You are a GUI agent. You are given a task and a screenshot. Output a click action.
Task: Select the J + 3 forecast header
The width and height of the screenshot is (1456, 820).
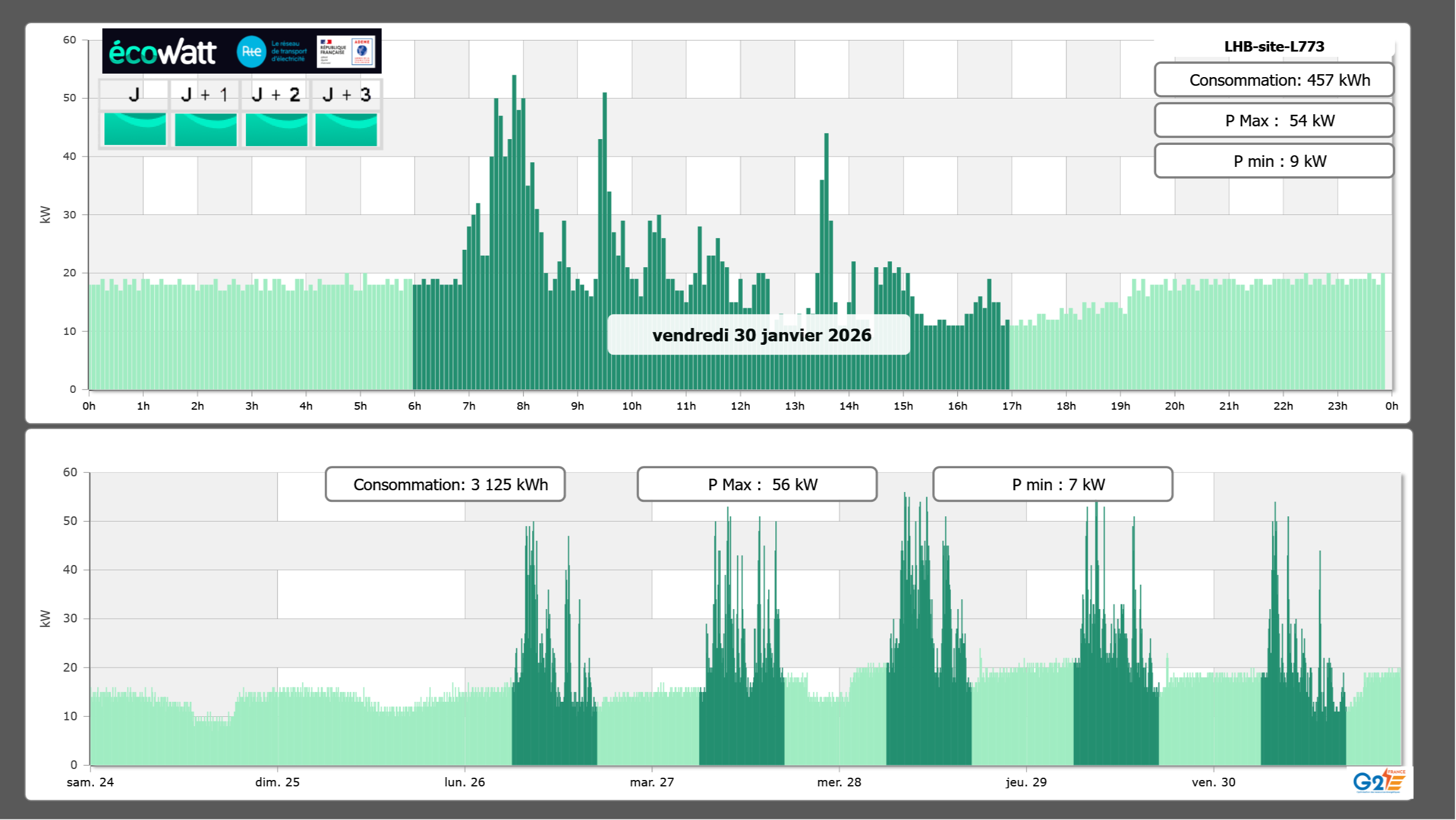(346, 94)
